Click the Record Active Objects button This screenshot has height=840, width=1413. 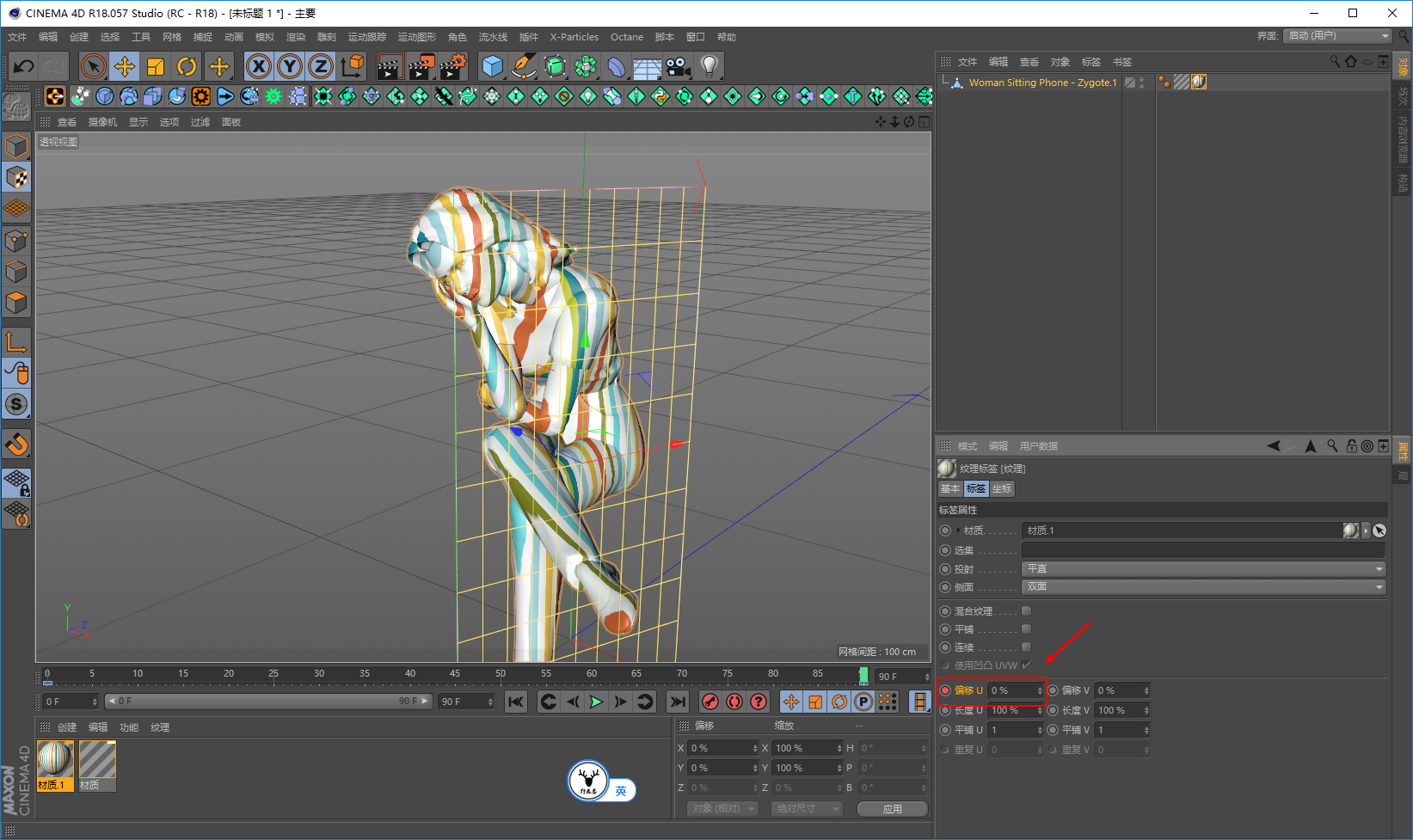(710, 702)
